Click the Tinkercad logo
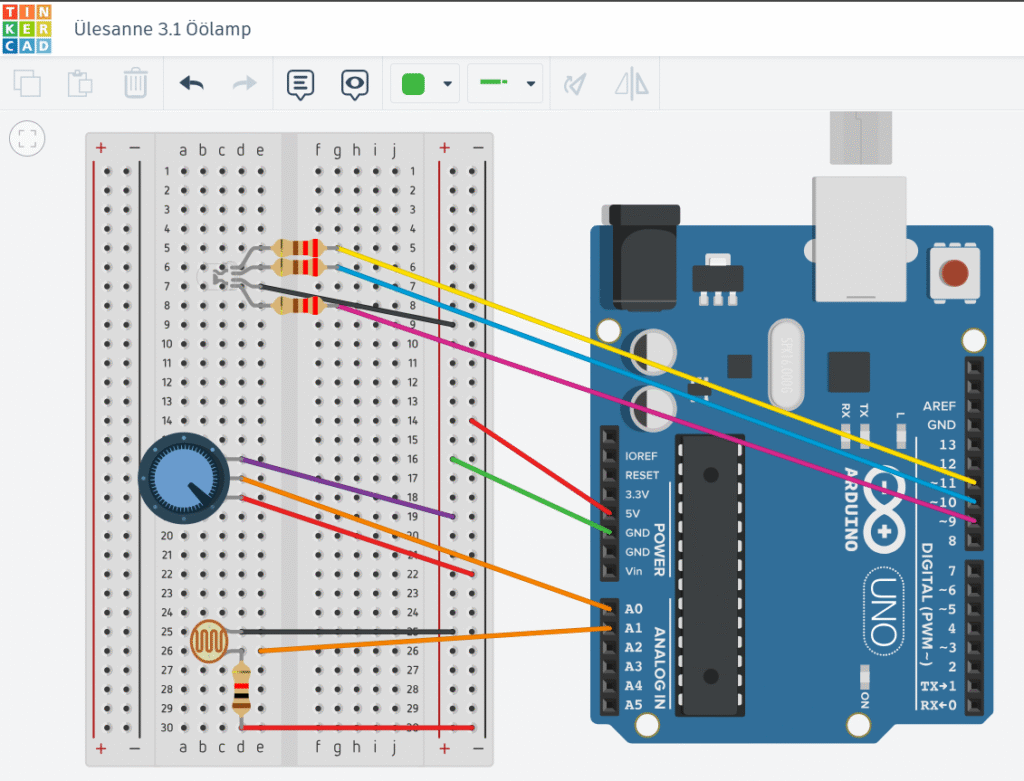 point(27,29)
